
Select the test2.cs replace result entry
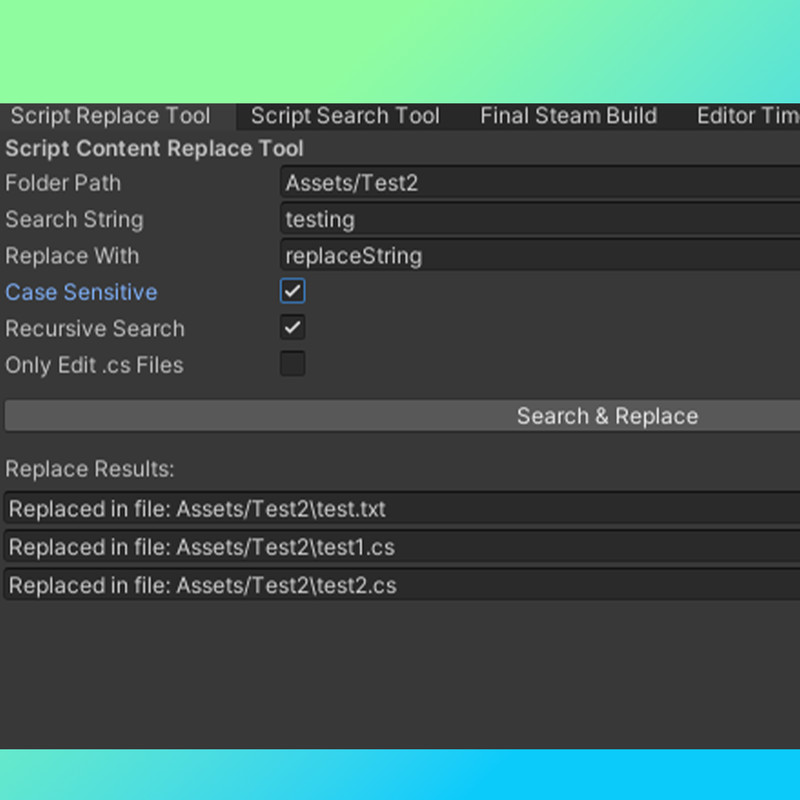click(x=400, y=586)
